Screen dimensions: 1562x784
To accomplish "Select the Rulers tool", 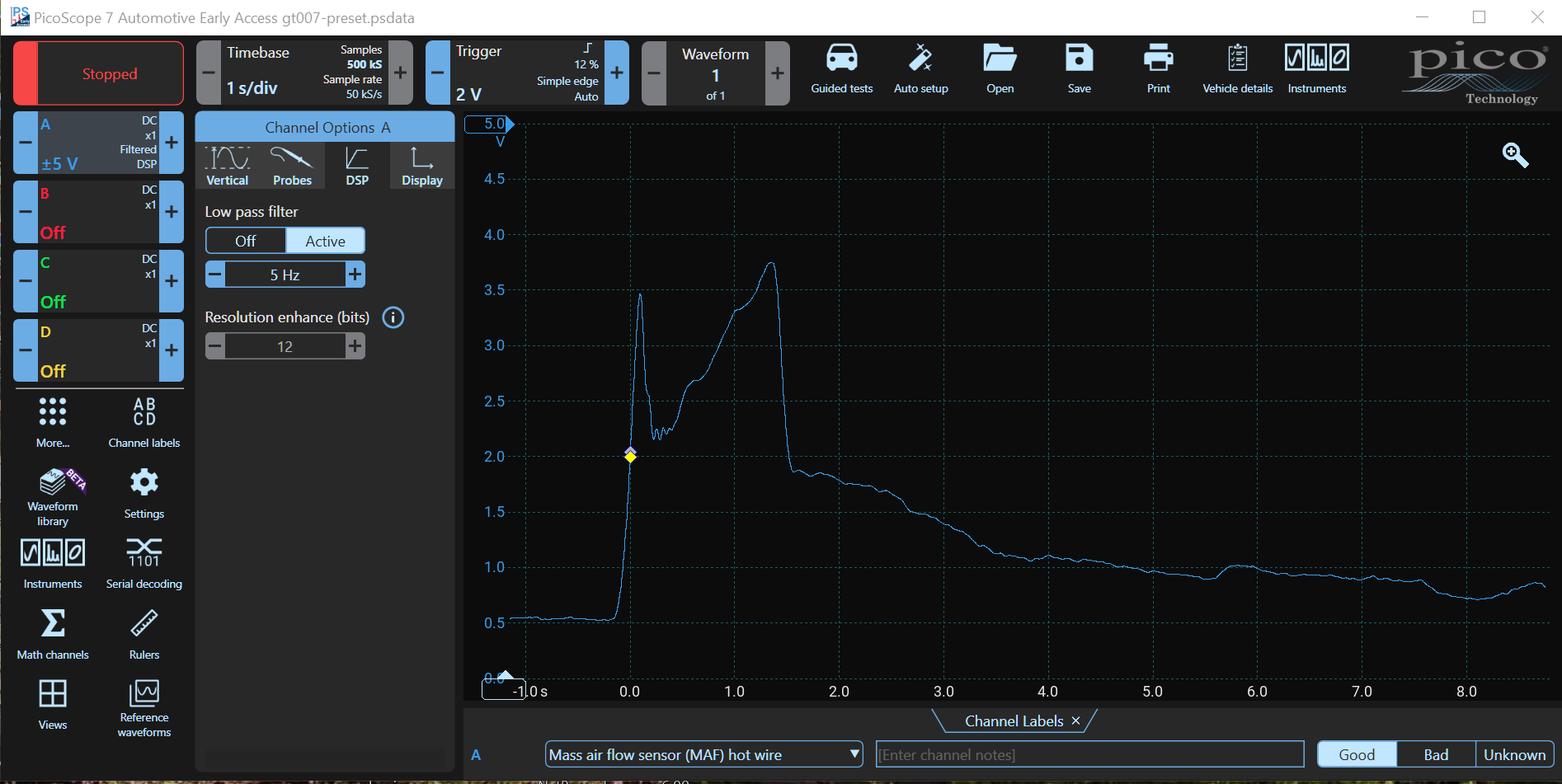I will click(144, 634).
